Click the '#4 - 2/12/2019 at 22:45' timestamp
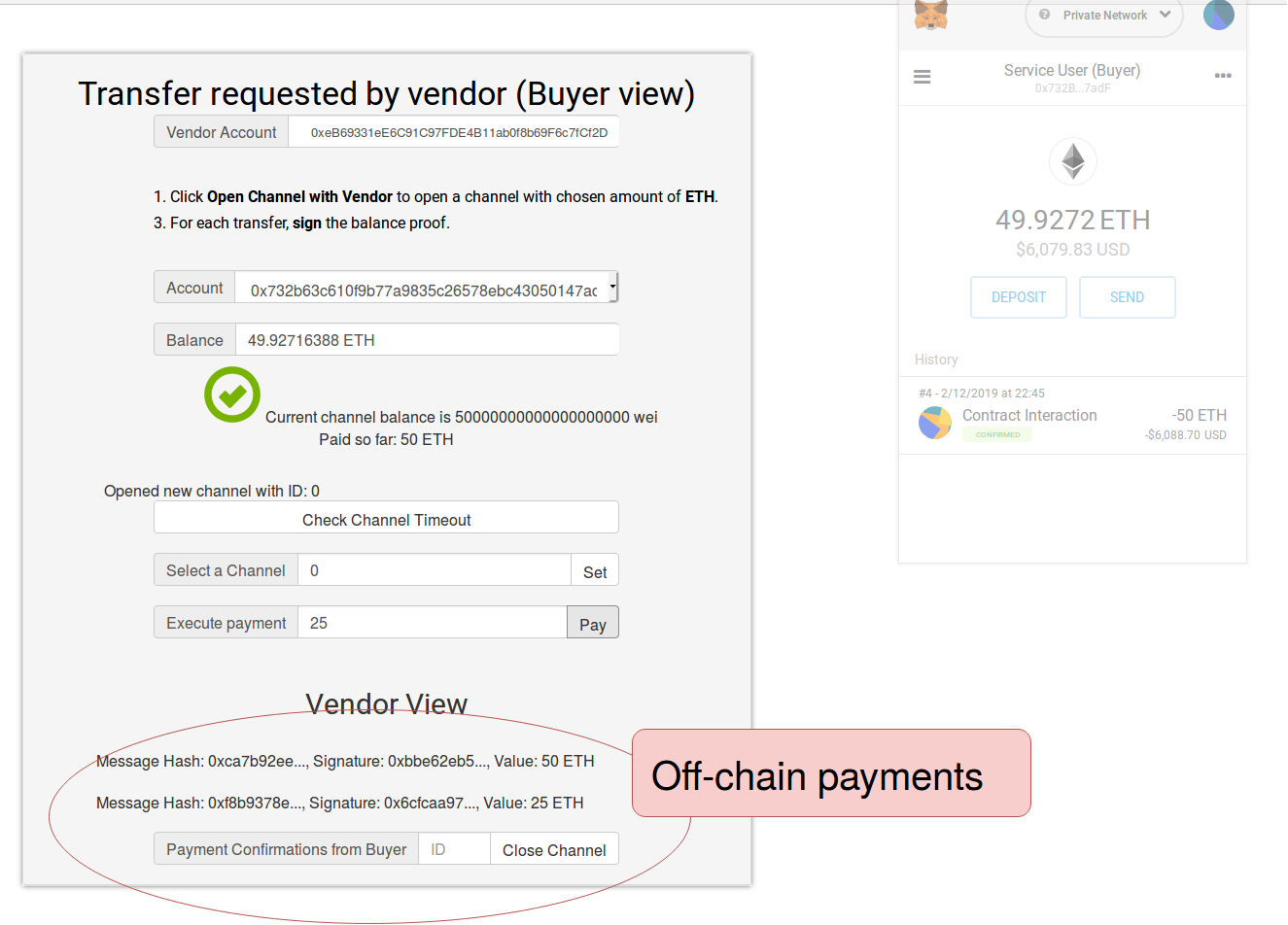The image size is (1288, 925). pyautogui.click(x=982, y=394)
